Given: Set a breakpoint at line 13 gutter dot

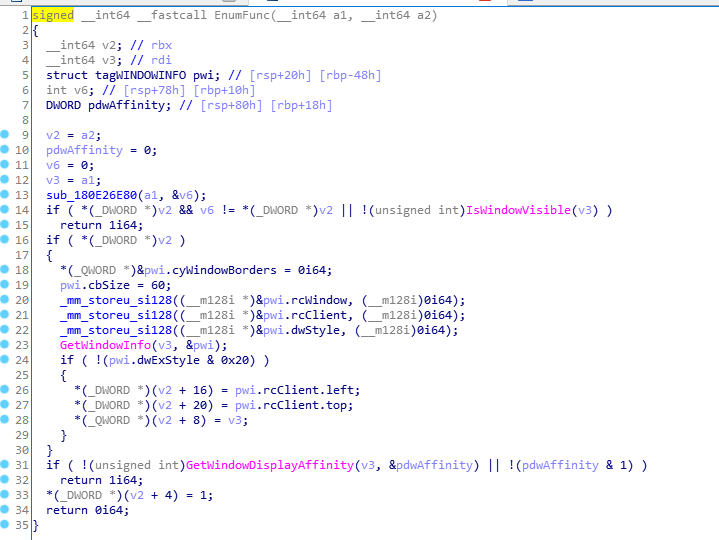Looking at the screenshot, I should pos(6,194).
